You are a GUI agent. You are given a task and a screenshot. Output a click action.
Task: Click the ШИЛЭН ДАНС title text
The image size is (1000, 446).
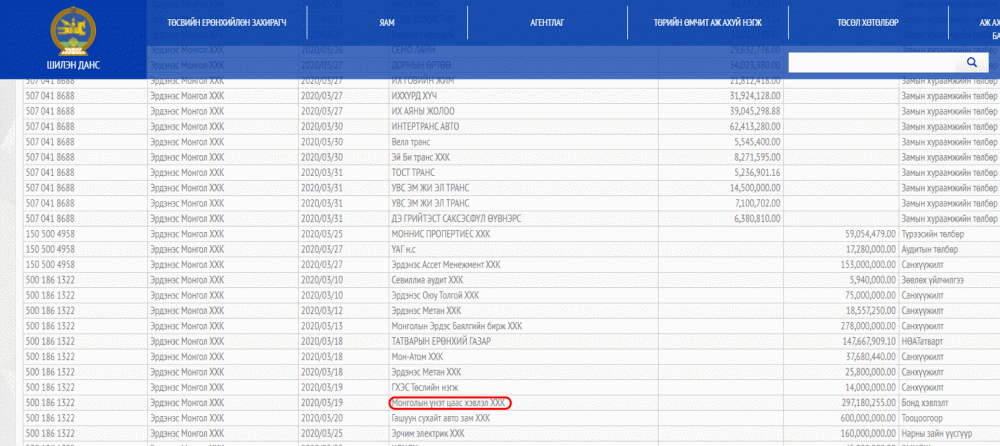click(73, 65)
